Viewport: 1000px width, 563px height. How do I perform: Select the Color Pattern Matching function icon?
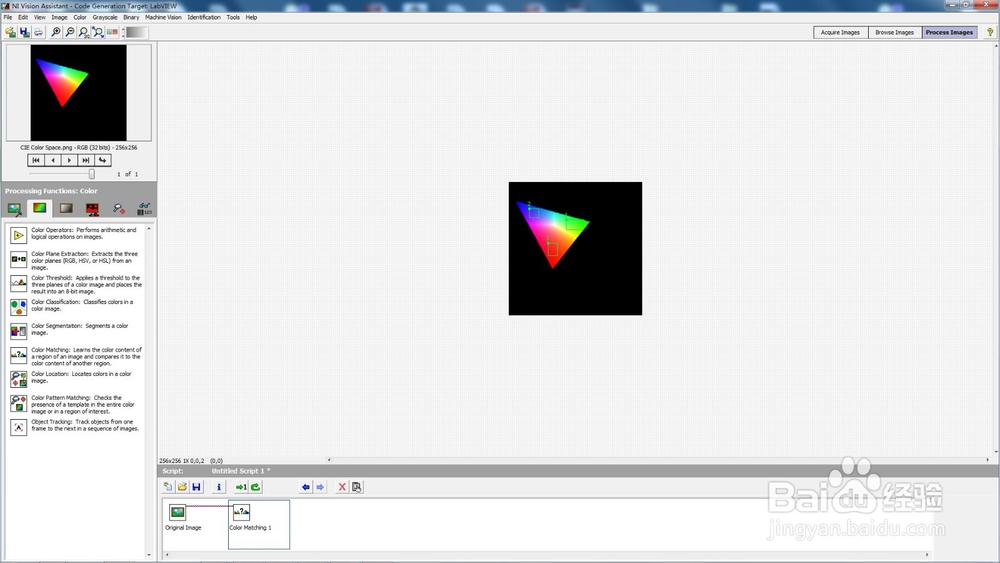pos(18,403)
